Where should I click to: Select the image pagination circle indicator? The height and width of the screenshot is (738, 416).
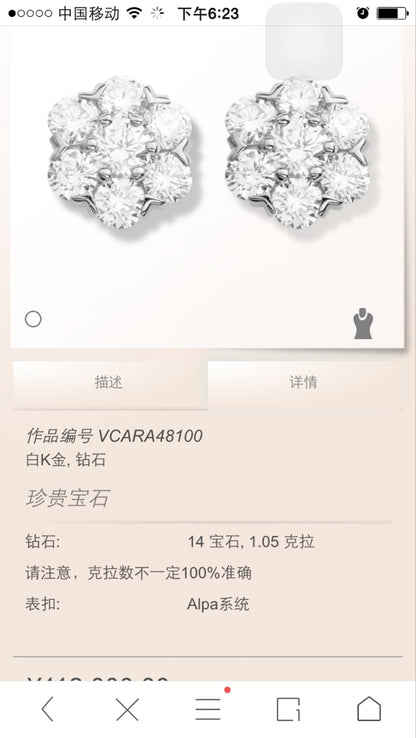pyautogui.click(x=33, y=319)
